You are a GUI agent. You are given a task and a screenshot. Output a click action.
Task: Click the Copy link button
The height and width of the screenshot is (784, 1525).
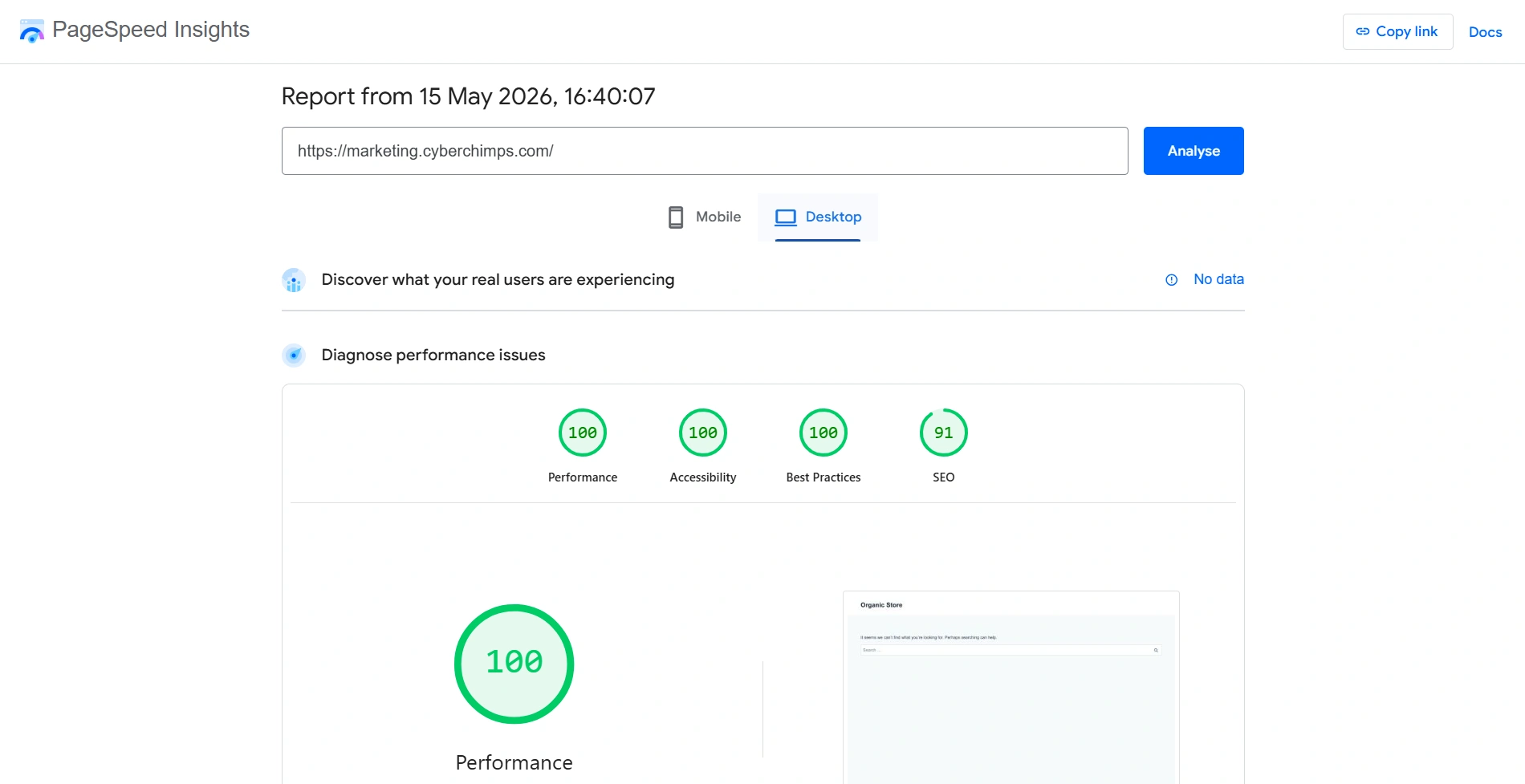(1397, 31)
